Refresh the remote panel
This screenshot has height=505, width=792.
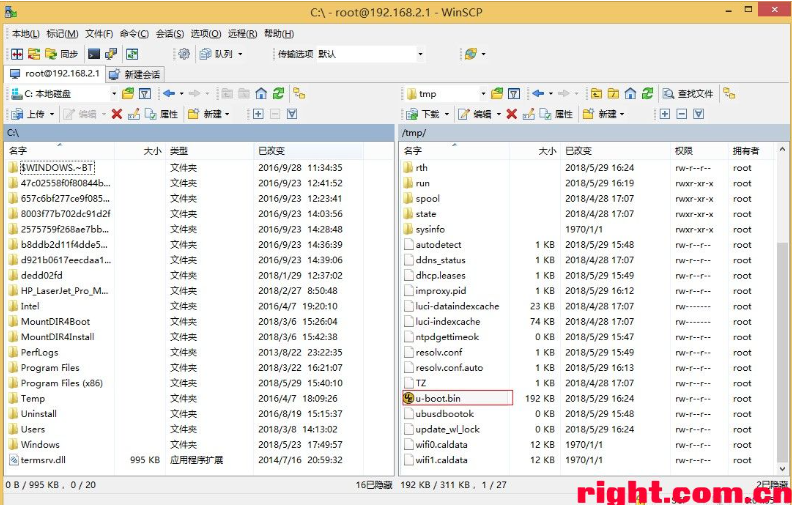647,93
